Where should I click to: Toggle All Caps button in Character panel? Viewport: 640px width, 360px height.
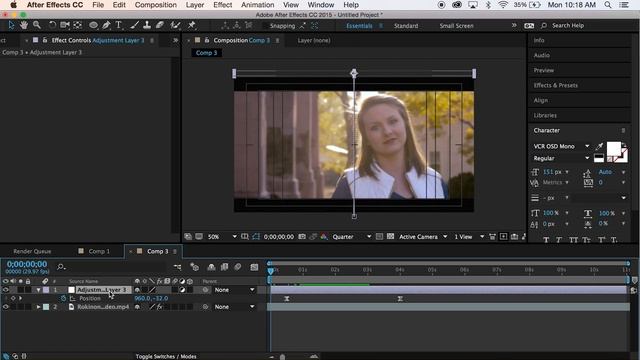pyautogui.click(x=573, y=240)
